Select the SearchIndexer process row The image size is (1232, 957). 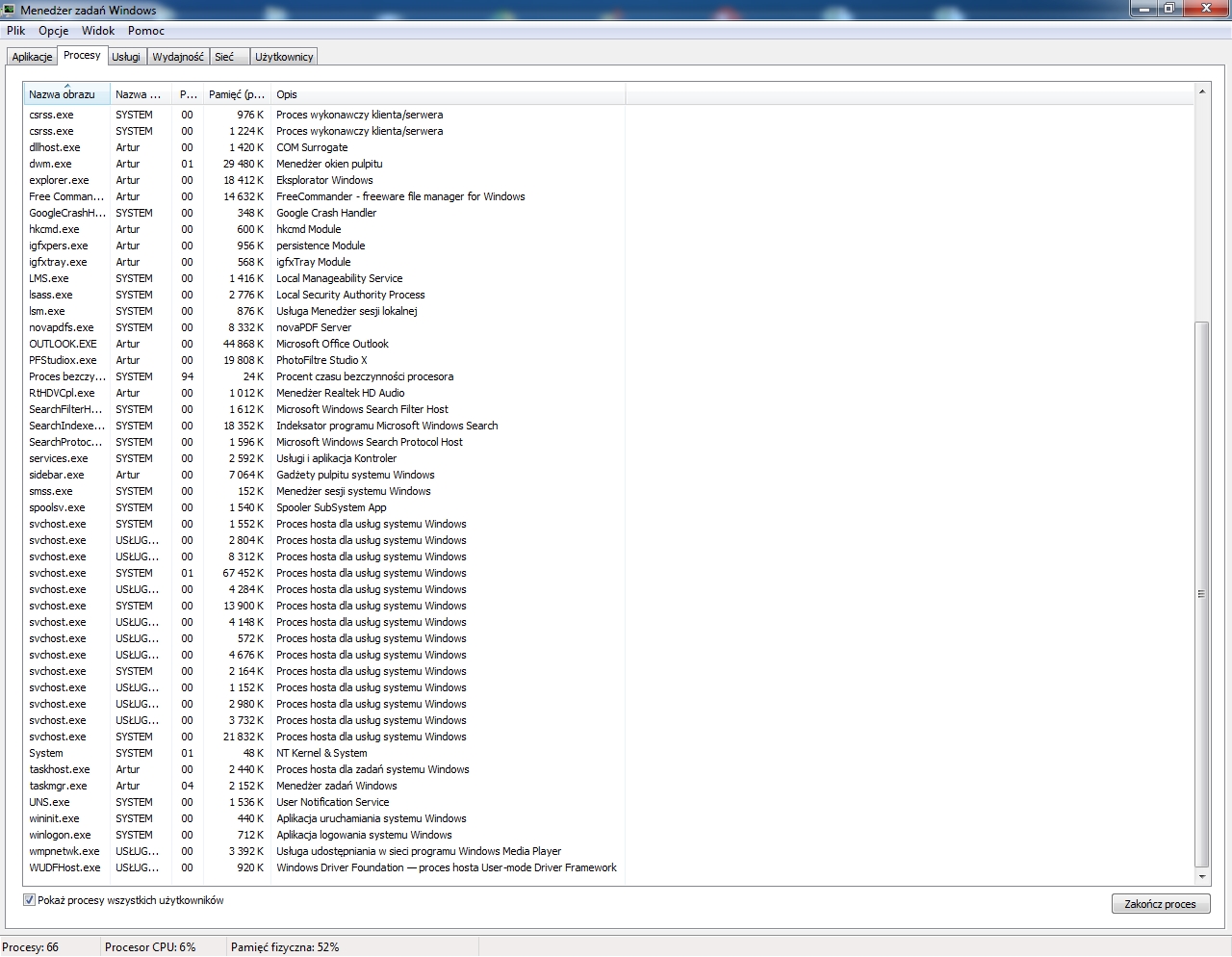coord(324,426)
